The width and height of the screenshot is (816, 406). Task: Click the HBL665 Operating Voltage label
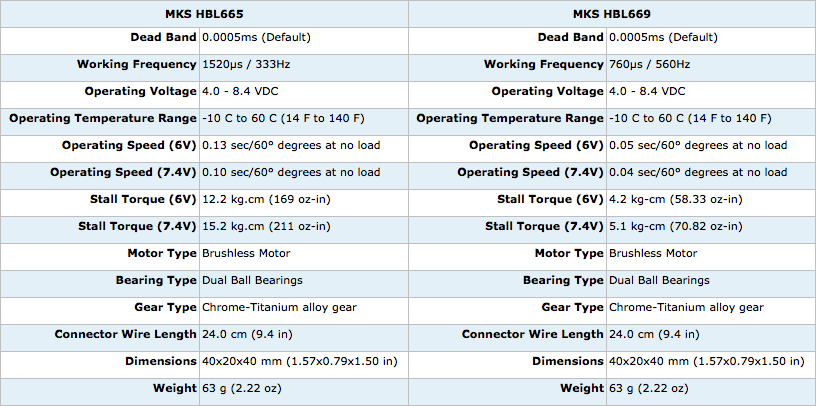pos(141,92)
